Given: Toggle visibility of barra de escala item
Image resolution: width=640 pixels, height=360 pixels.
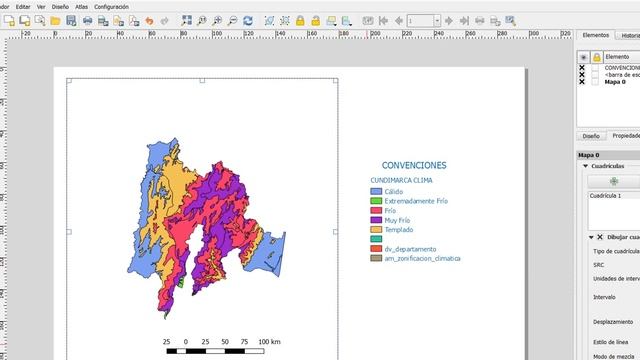Looking at the screenshot, I should click(582, 75).
